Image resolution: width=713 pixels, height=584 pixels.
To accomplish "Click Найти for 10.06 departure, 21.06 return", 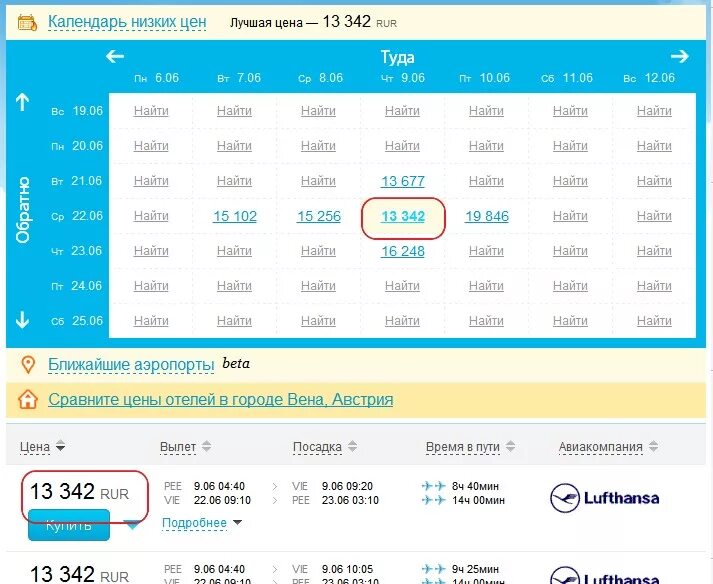I will click(486, 181).
